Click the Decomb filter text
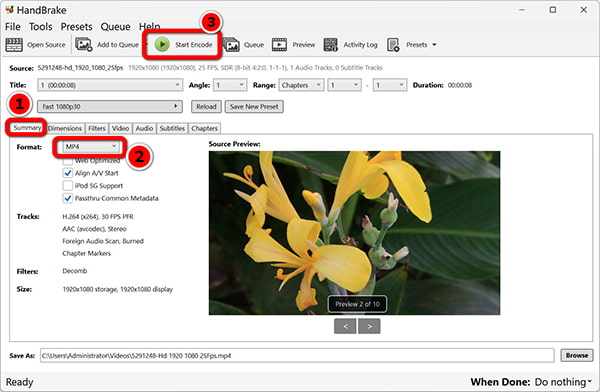600x392 pixels. tap(75, 271)
